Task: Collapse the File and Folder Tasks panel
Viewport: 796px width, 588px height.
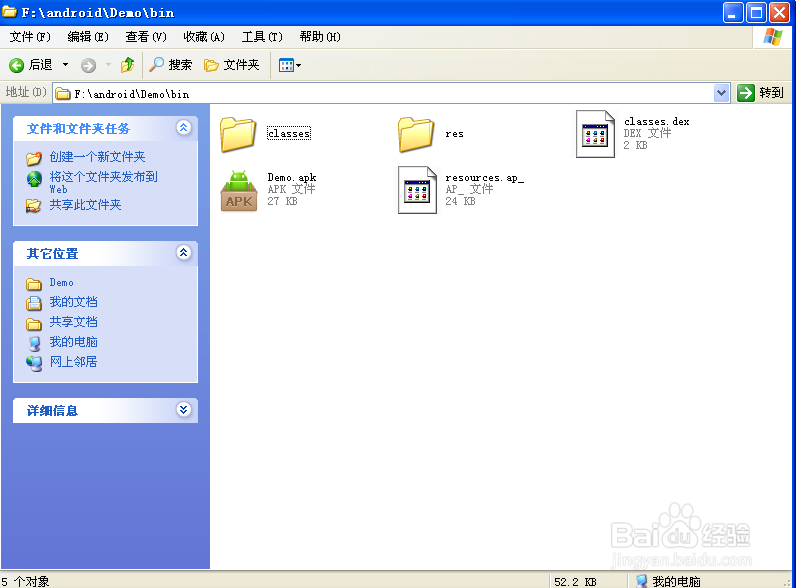Action: click(184, 127)
